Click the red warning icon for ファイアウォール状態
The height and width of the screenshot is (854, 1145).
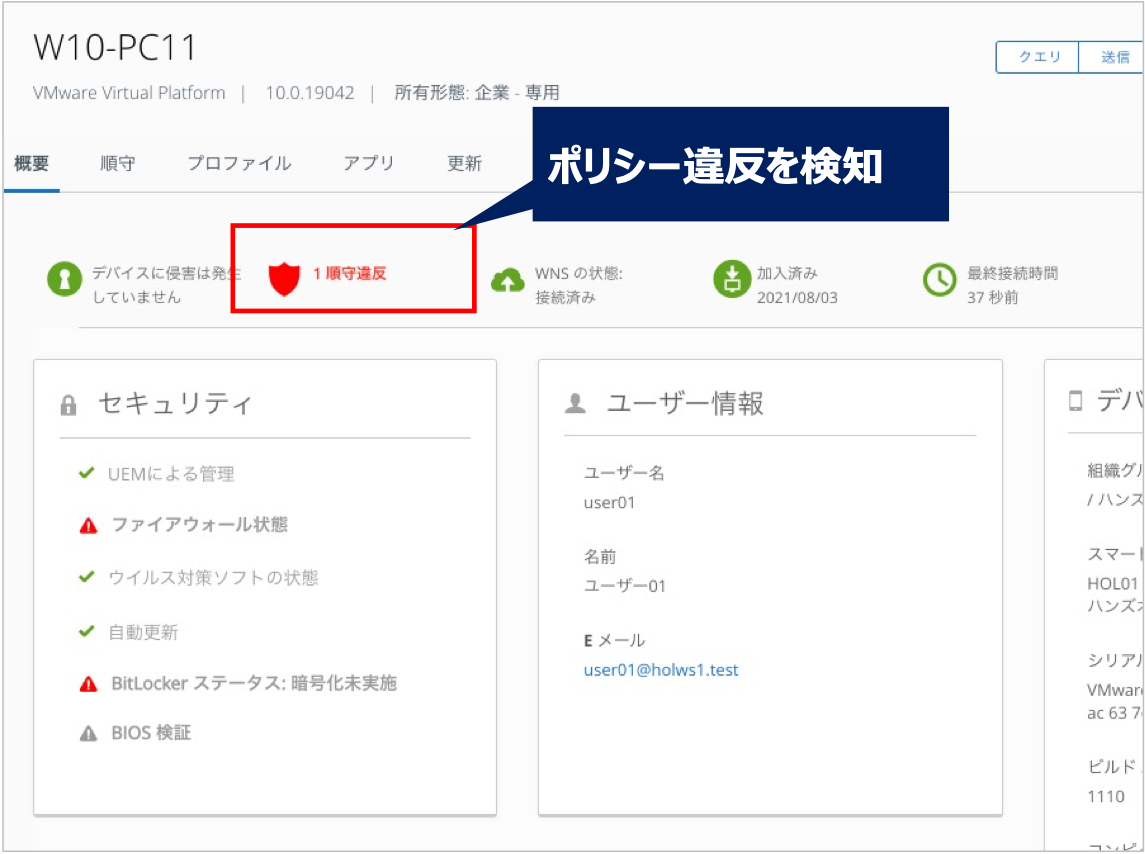coord(88,525)
